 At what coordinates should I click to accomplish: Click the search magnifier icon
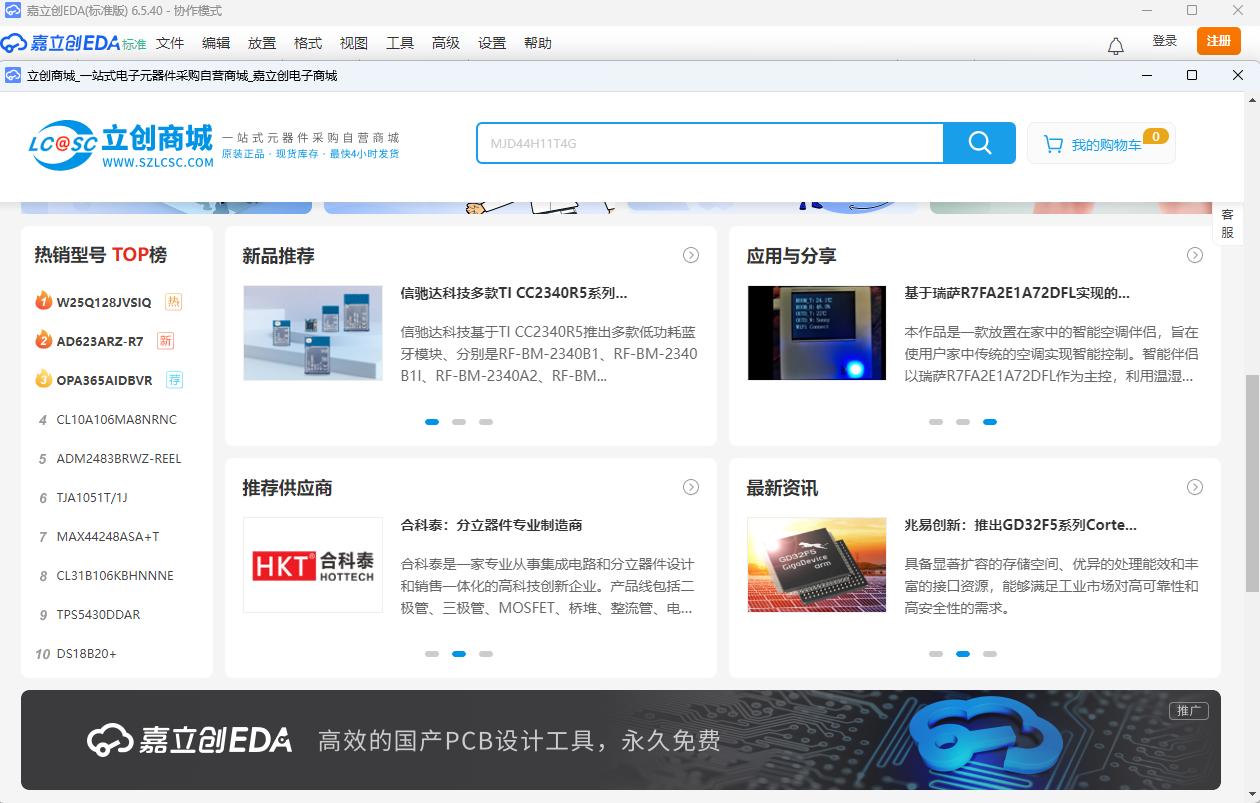tap(978, 143)
